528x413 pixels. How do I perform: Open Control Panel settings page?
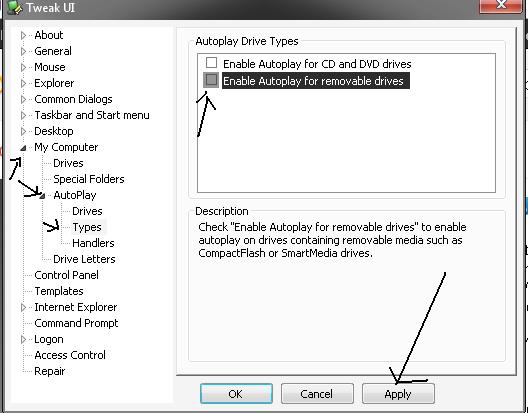(x=66, y=275)
